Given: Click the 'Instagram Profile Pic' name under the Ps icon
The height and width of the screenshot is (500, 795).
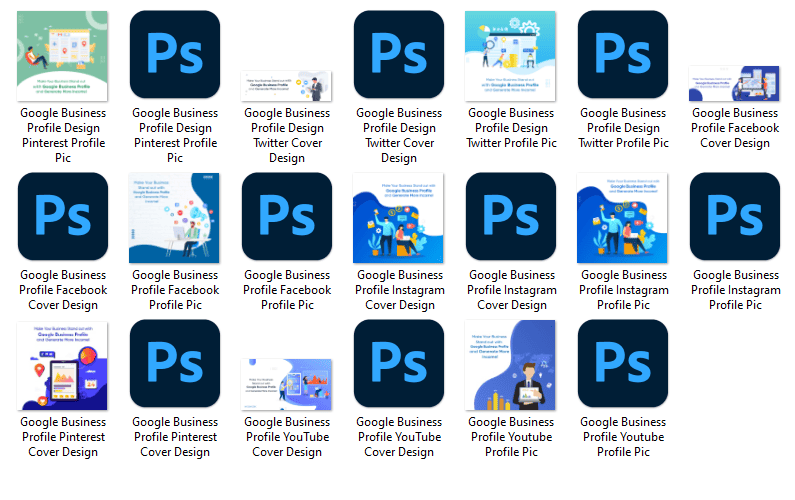Looking at the screenshot, I should point(736,290).
